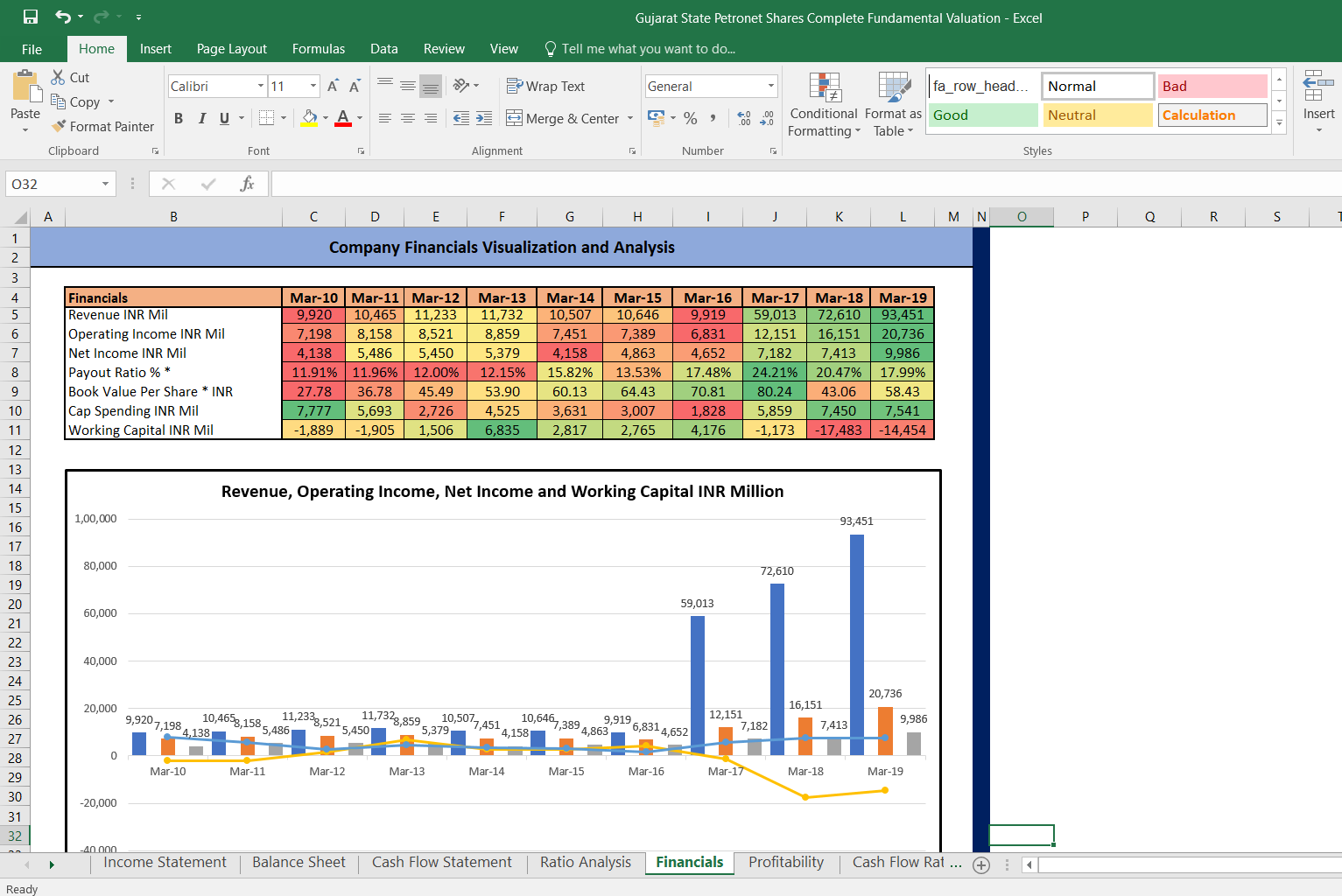This screenshot has height=896, width=1342.
Task: Click Decrease Indent icon
Action: coord(461,118)
